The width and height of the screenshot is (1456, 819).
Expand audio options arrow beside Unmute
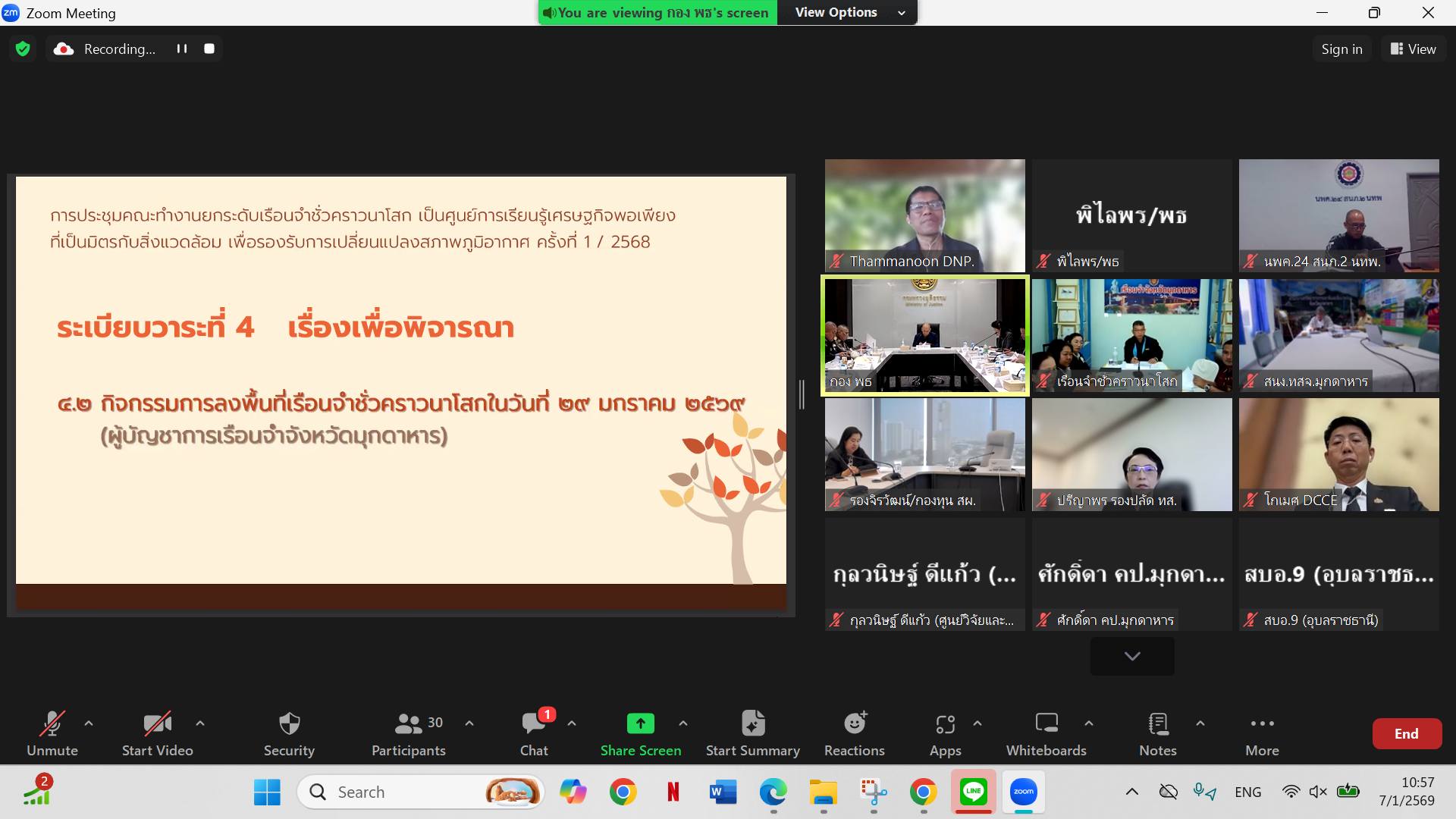(x=89, y=723)
